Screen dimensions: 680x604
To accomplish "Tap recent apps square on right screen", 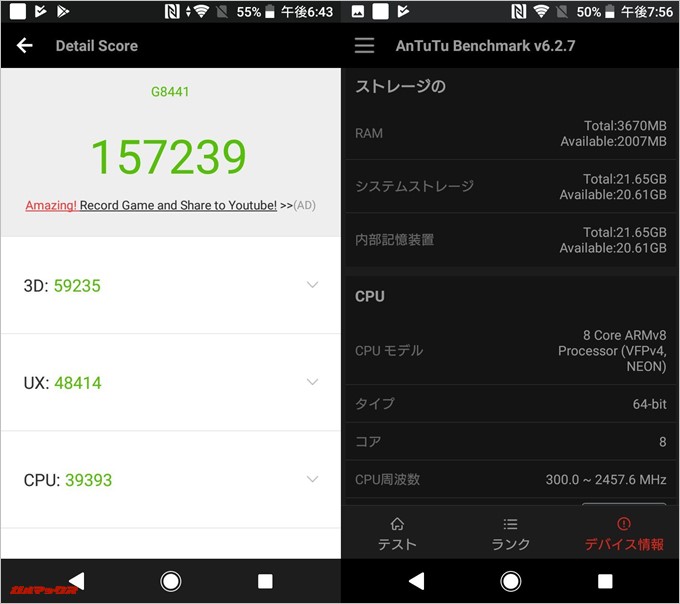I will click(605, 581).
